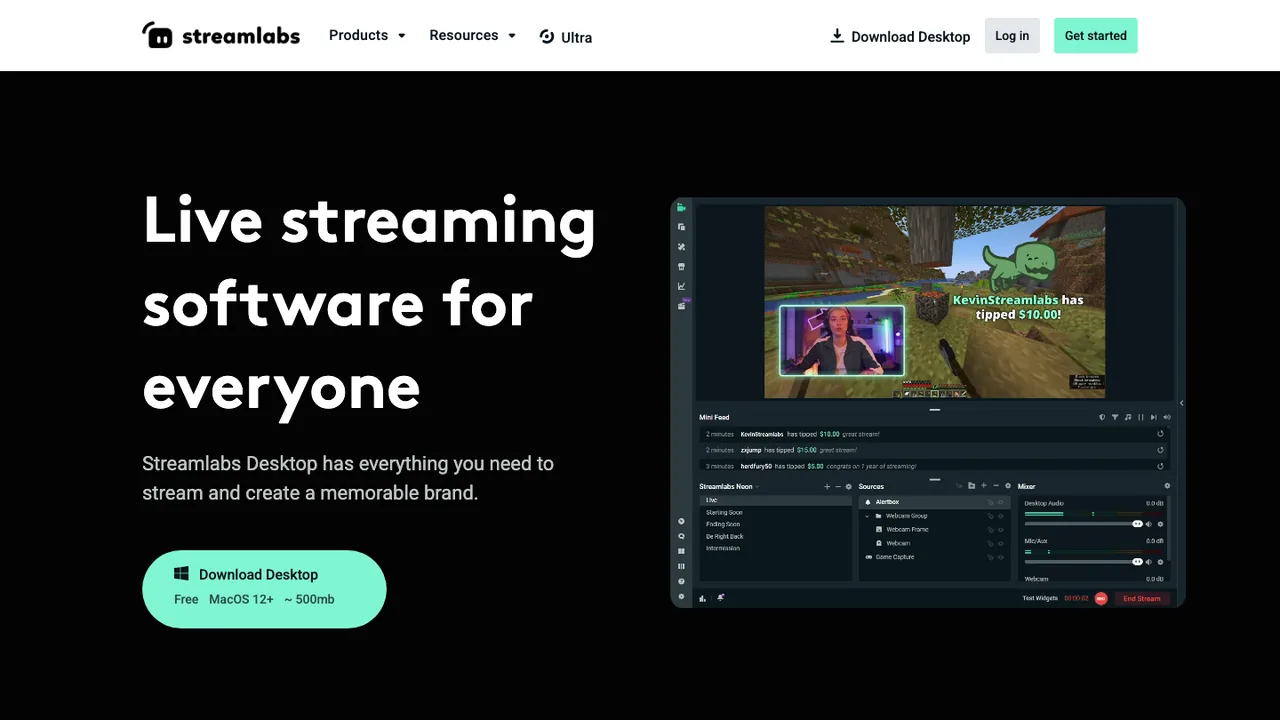Pause the Mini Feed alert queue
This screenshot has height=720, width=1280.
[1141, 417]
